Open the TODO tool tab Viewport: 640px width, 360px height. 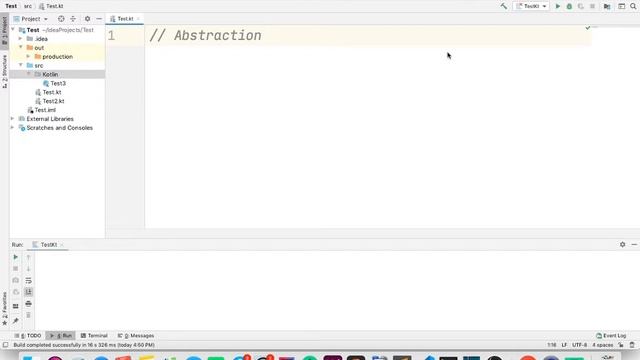point(28,336)
